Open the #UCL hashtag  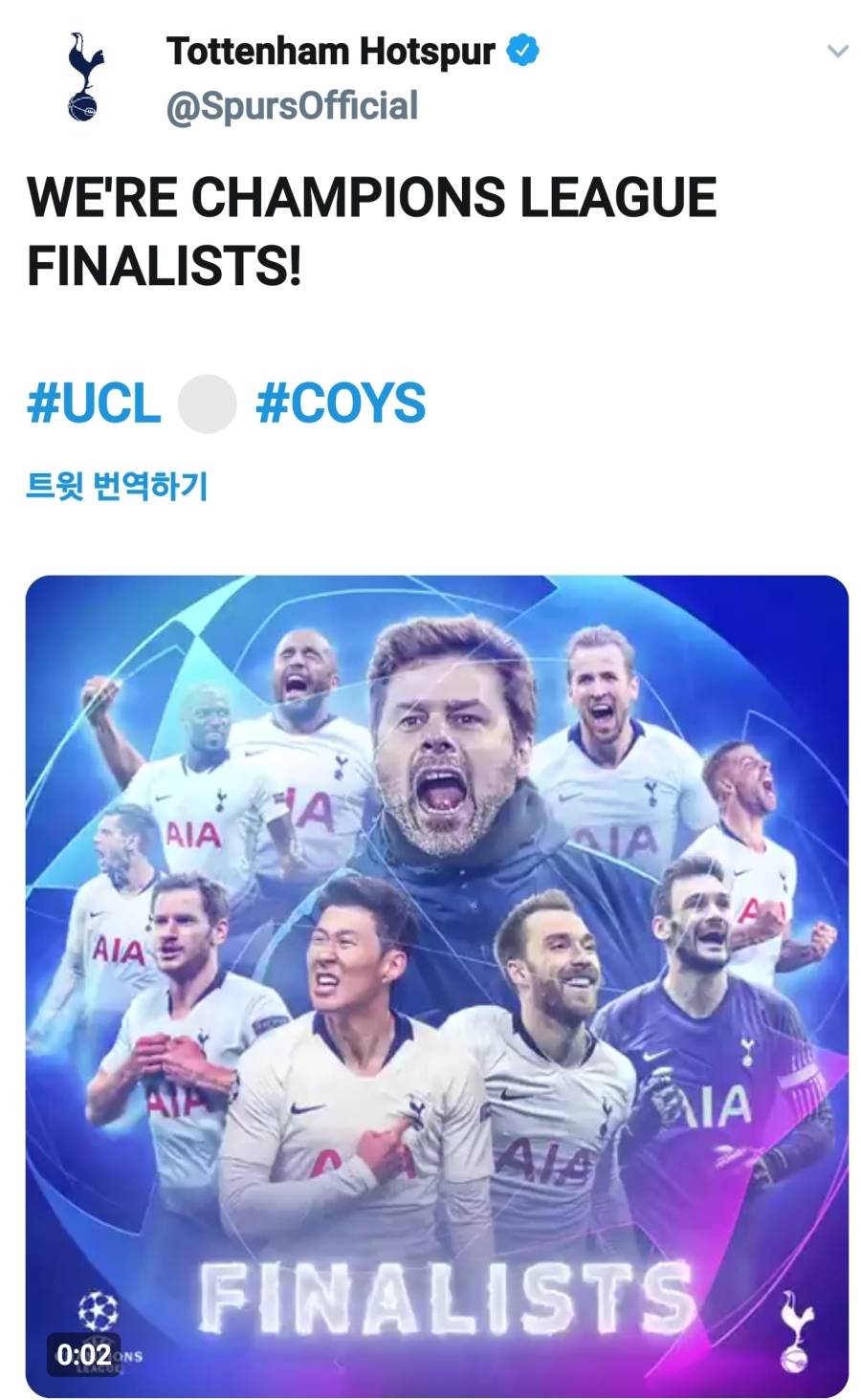coord(93,403)
